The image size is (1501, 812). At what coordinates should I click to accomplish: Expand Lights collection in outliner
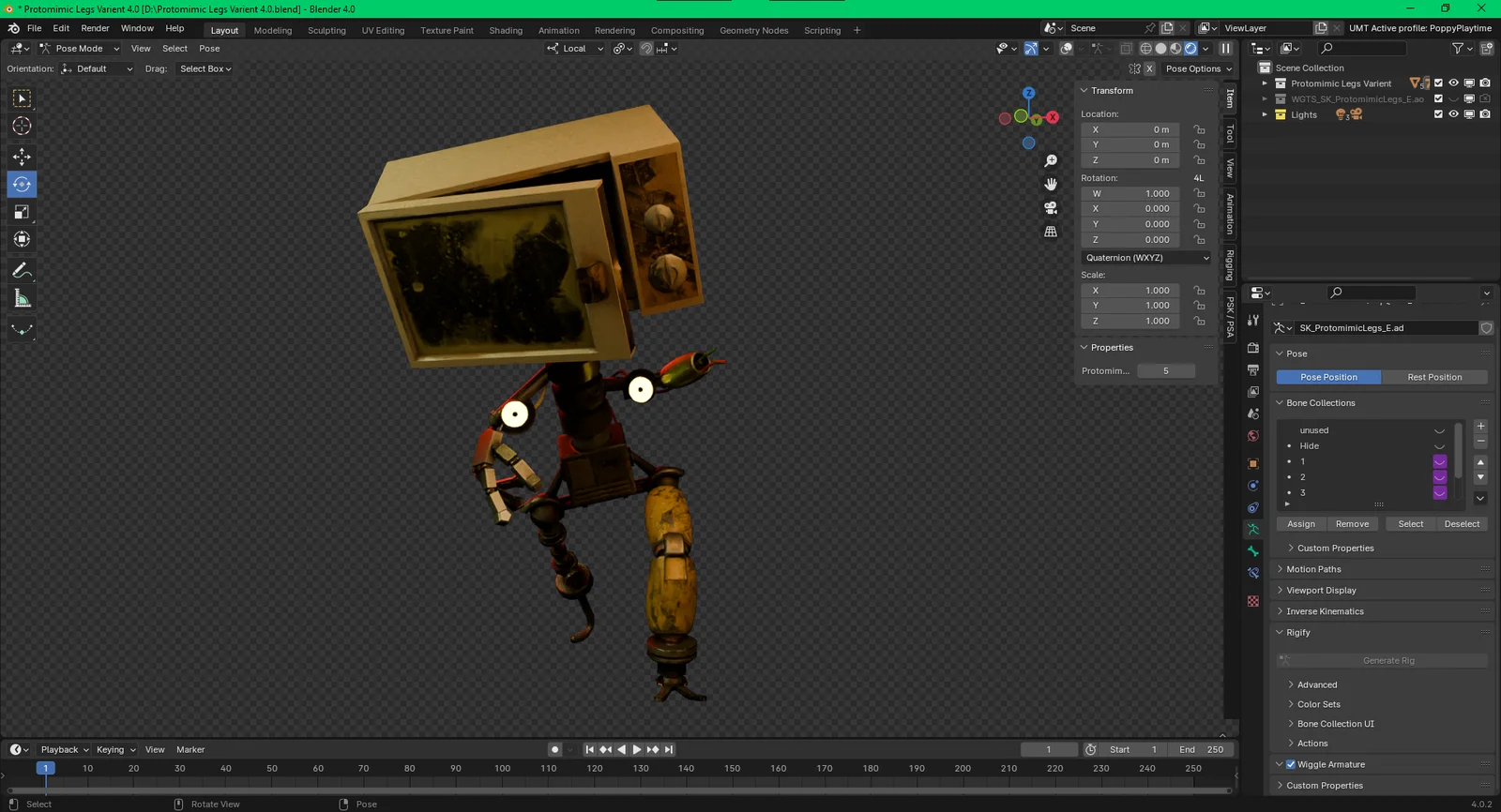click(x=1265, y=114)
